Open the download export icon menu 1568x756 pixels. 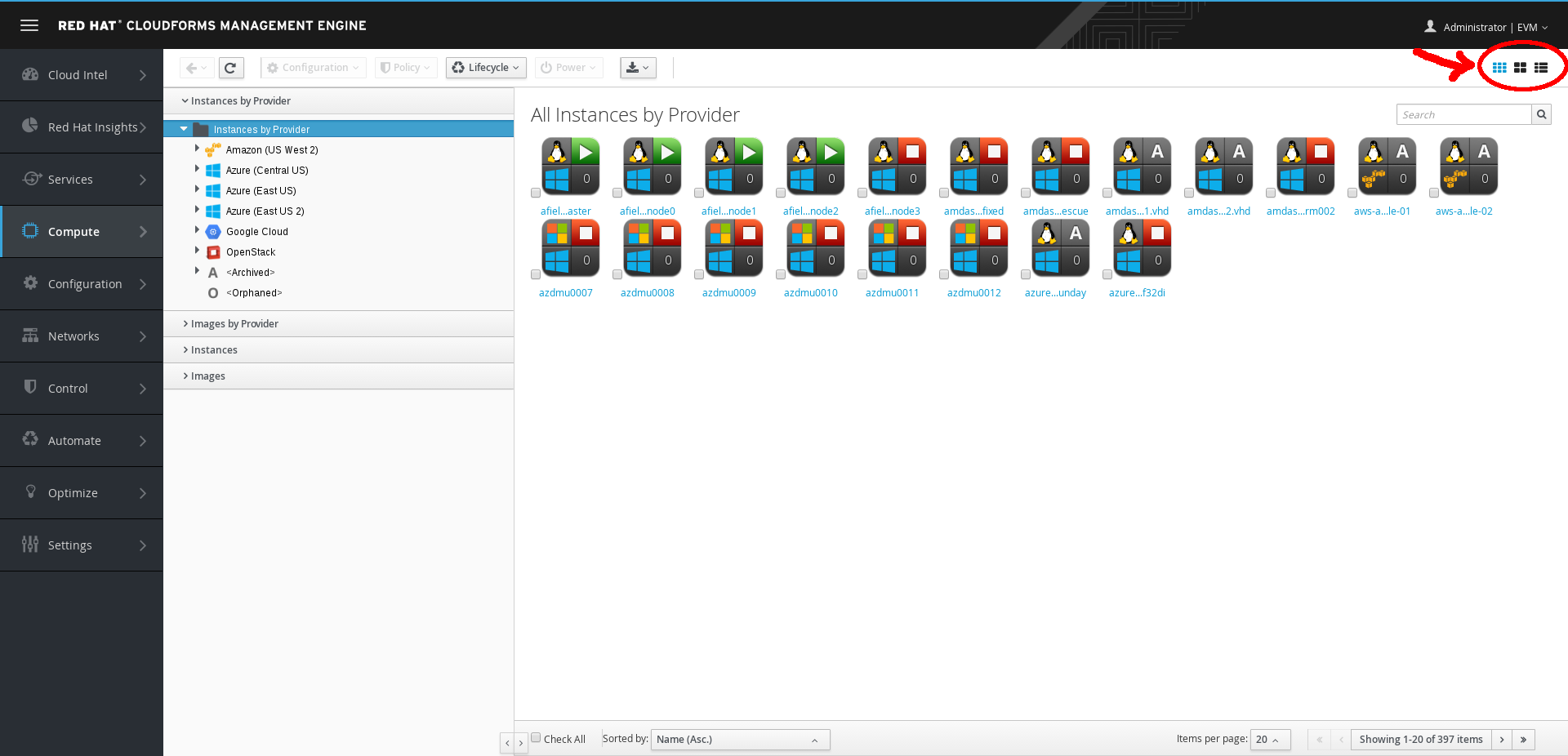click(x=638, y=68)
